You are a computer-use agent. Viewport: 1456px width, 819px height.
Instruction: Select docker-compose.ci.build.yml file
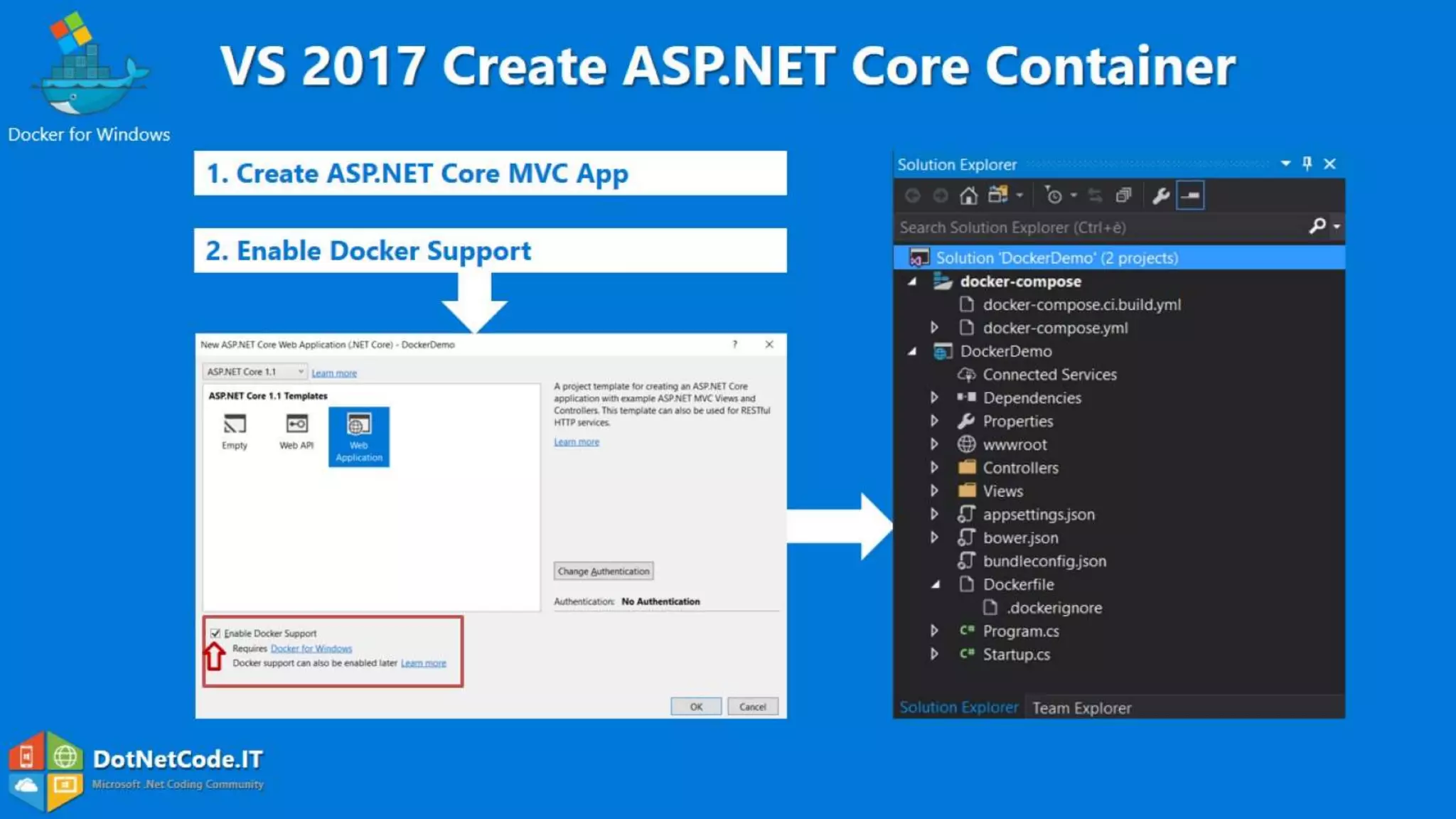point(1081,305)
